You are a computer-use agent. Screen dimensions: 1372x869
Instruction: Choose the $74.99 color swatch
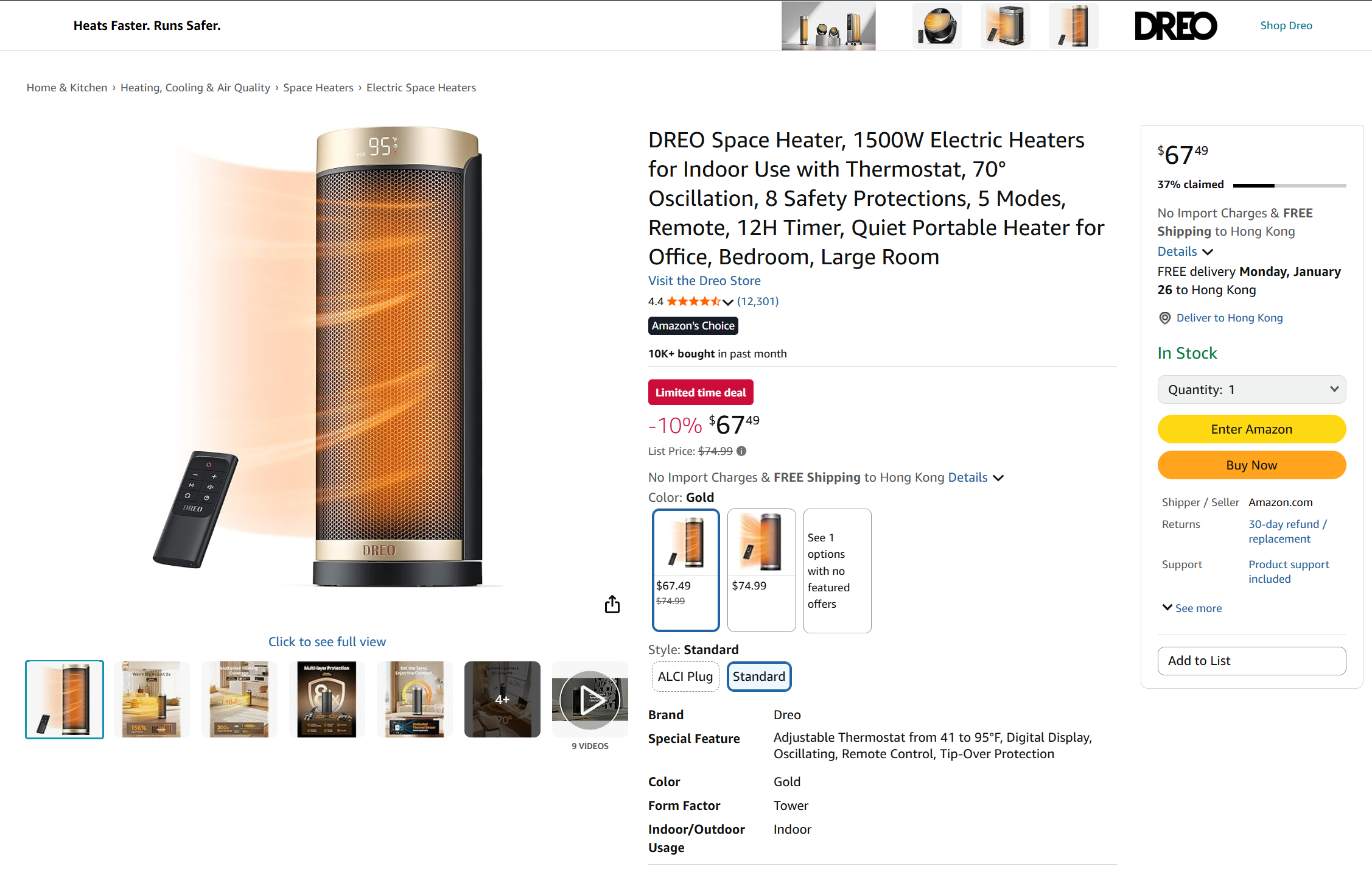[761, 570]
